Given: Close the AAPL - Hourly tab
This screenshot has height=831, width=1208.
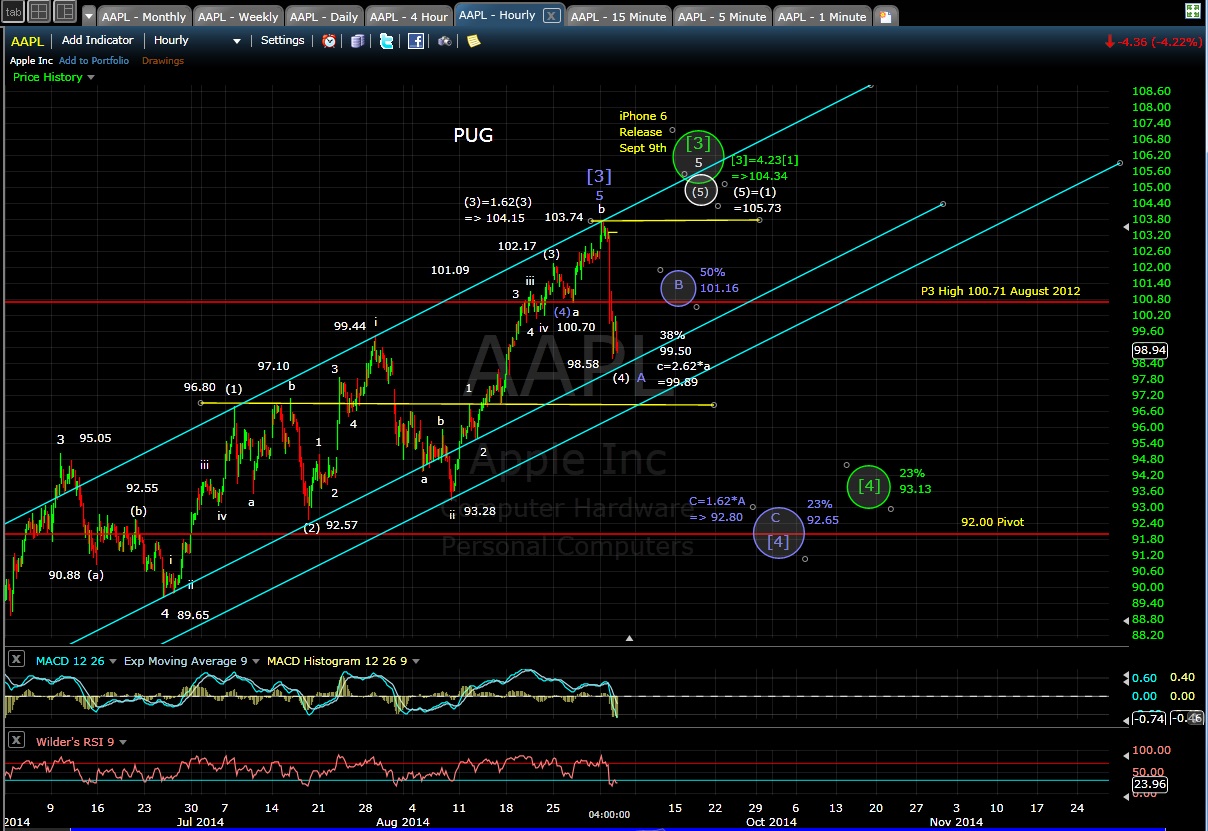Looking at the screenshot, I should pos(551,16).
